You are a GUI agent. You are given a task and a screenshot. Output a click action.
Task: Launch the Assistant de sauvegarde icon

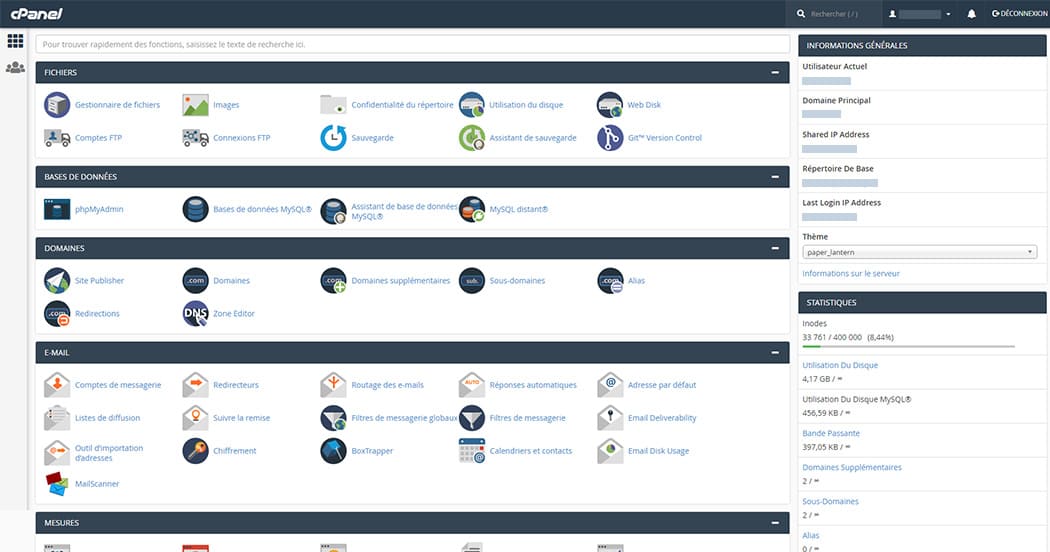(472, 138)
